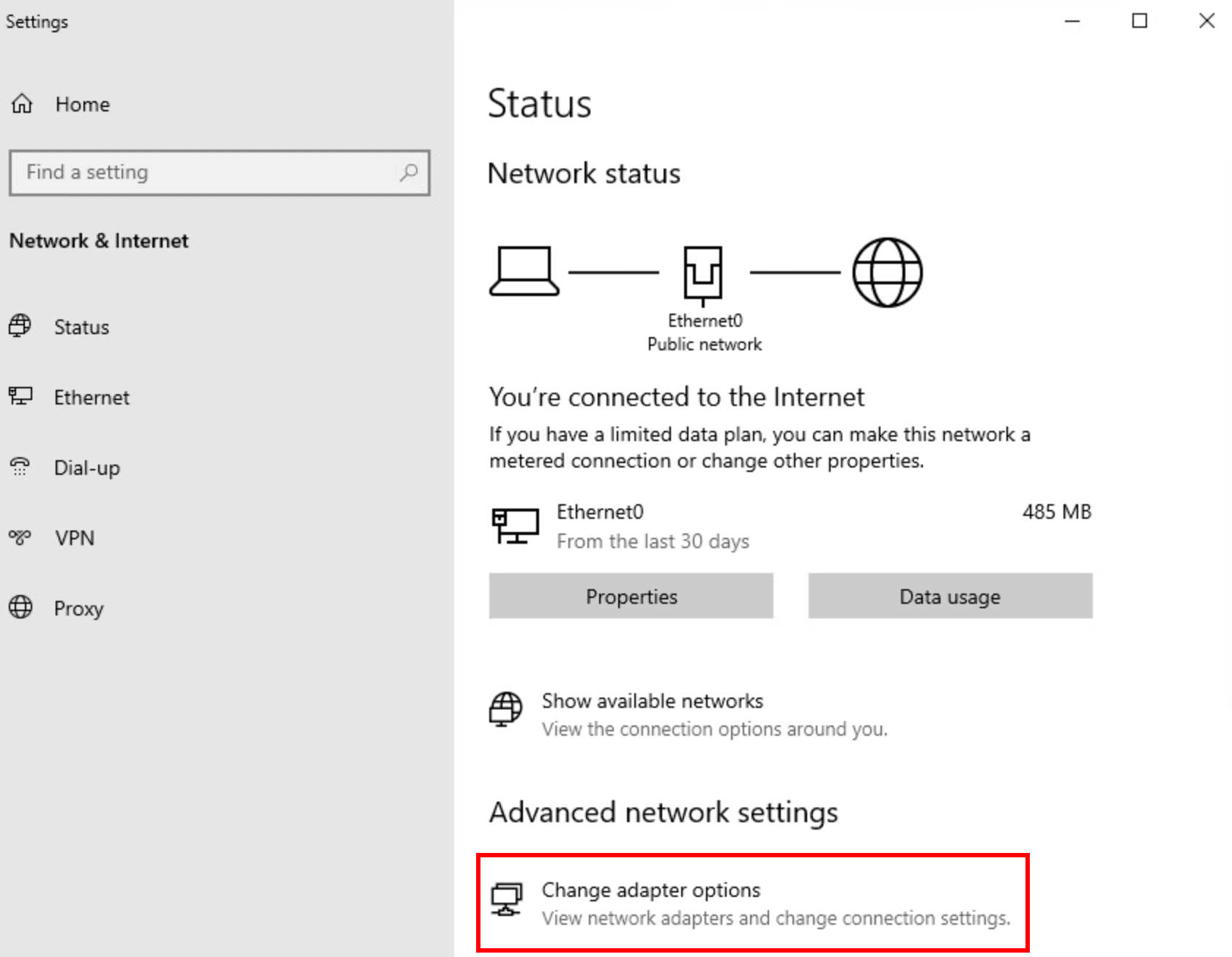Click the search magnifier icon
The width and height of the screenshot is (1232, 957).
[409, 172]
